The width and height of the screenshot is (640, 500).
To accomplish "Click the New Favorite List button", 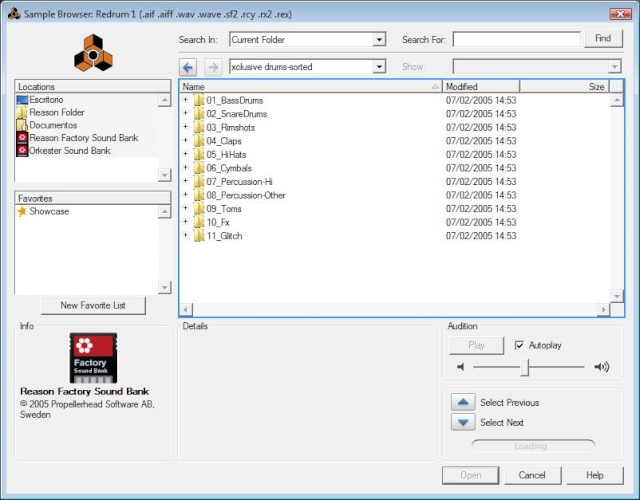I will pyautogui.click(x=93, y=305).
